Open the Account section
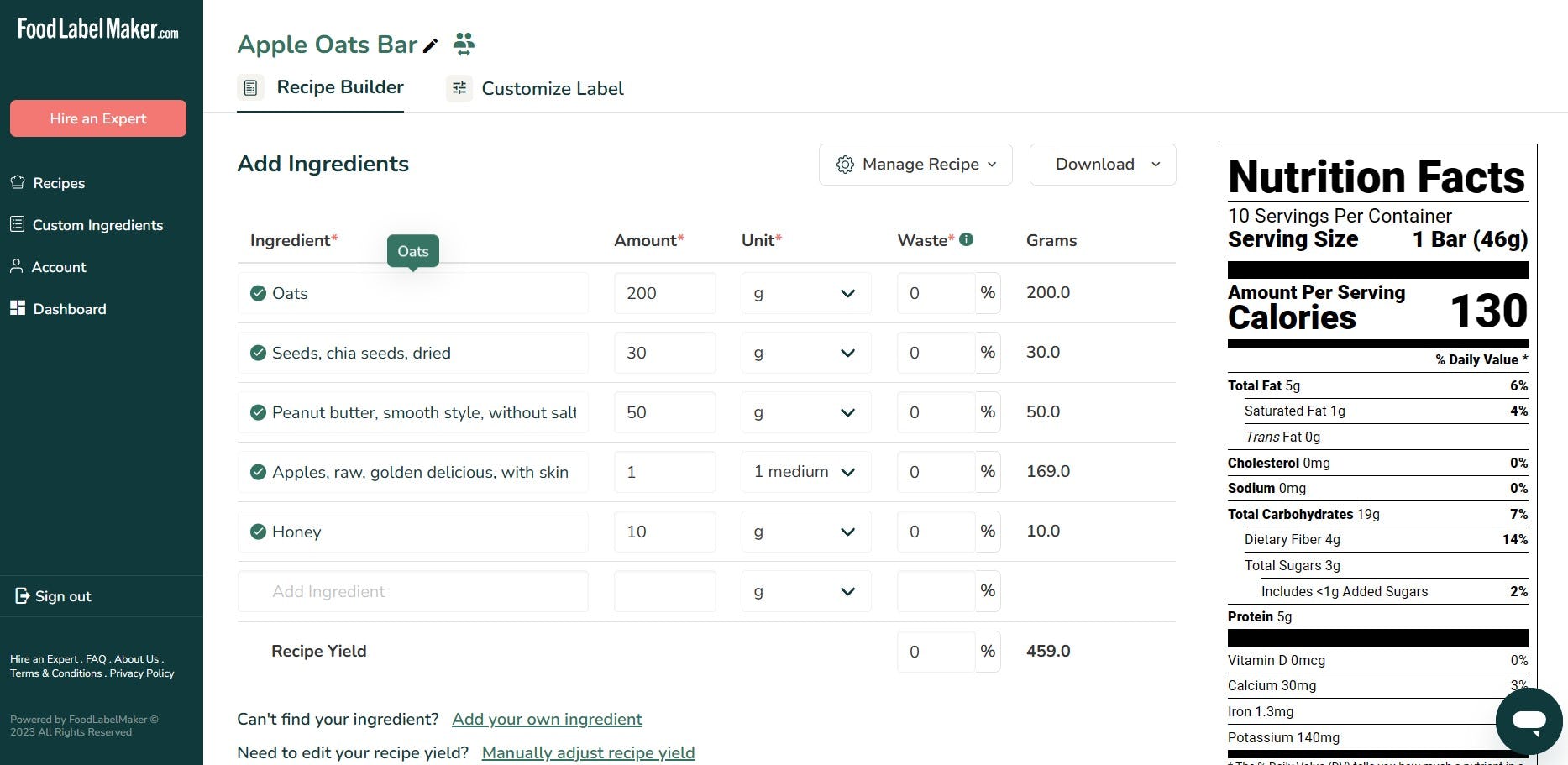Viewport: 1568px width, 765px height. click(x=59, y=267)
